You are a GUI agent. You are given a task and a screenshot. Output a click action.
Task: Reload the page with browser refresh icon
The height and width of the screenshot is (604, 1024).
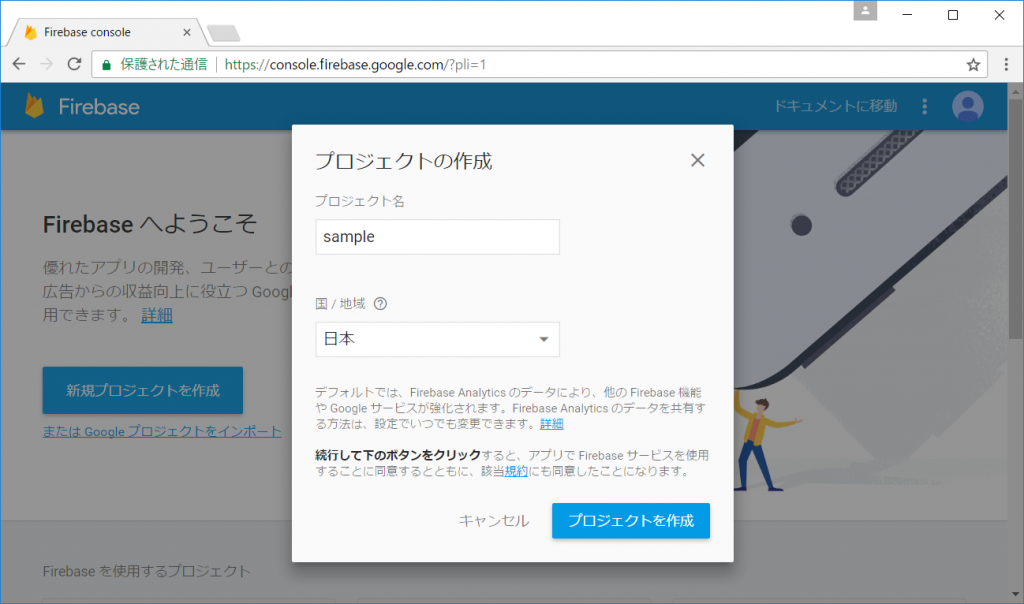(74, 64)
